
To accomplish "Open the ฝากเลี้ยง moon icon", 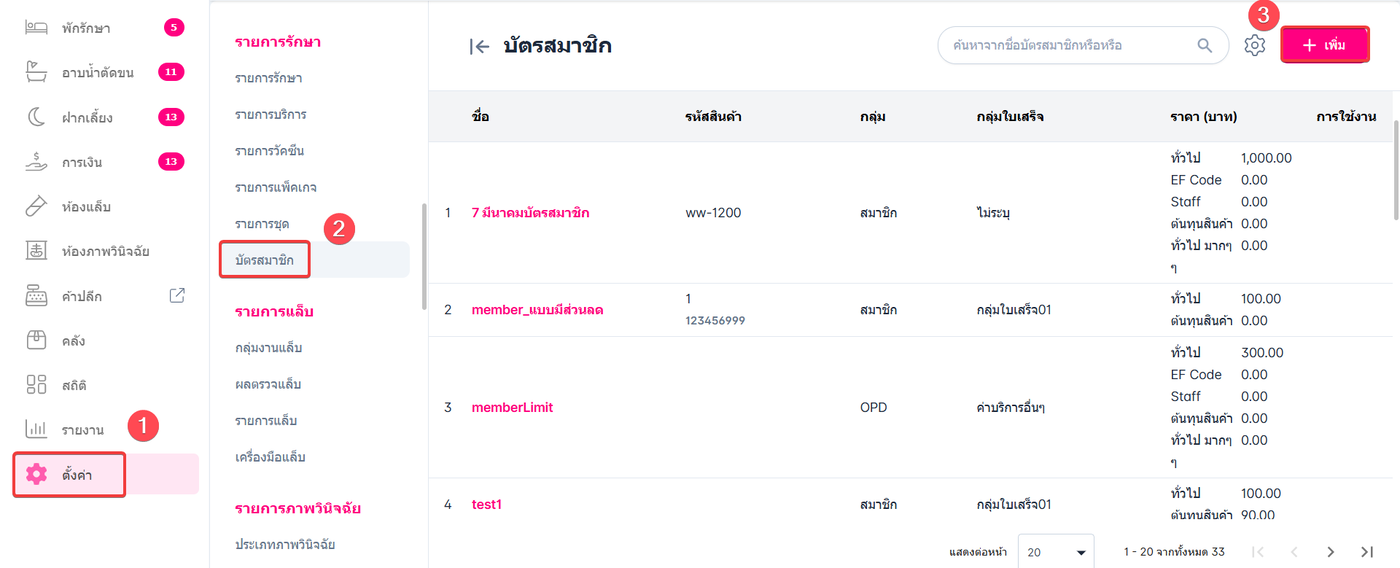I will 36,118.
